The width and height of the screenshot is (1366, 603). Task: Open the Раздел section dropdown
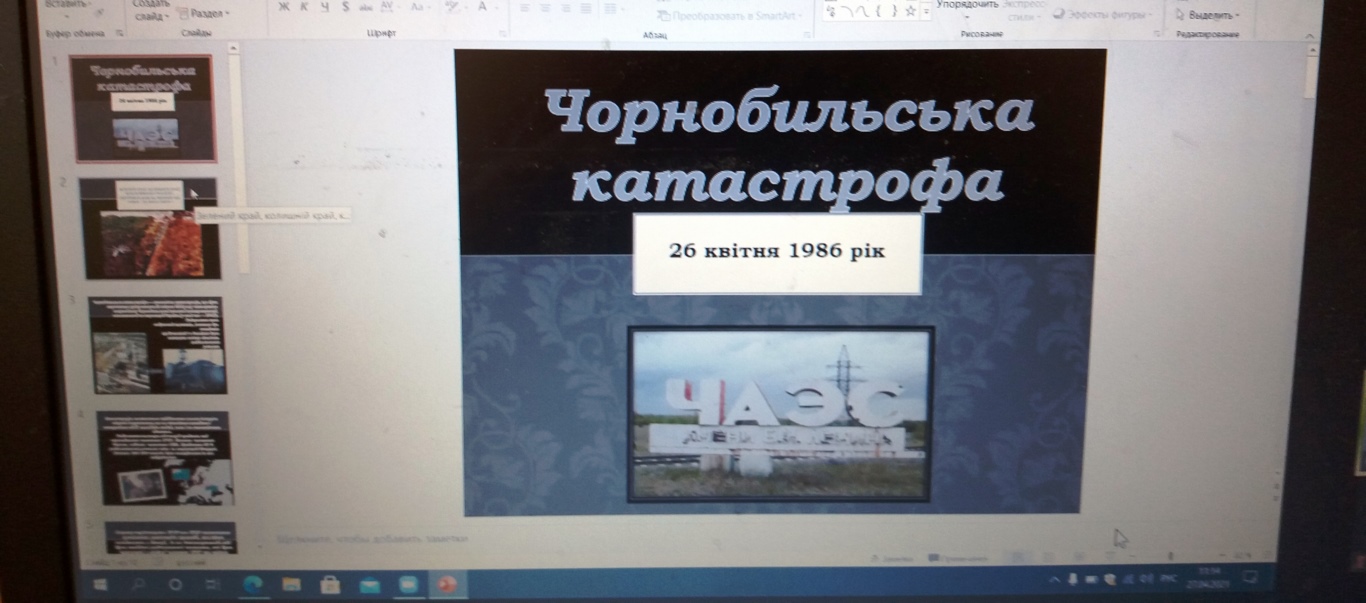tap(204, 13)
